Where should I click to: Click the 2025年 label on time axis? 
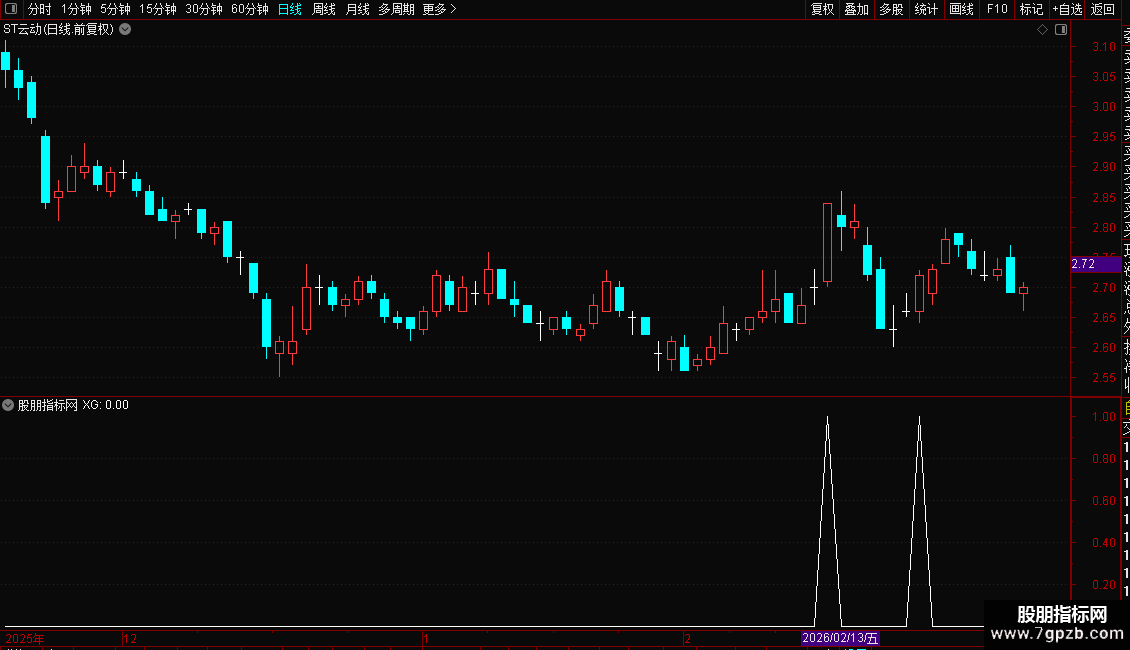pyautogui.click(x=25, y=638)
